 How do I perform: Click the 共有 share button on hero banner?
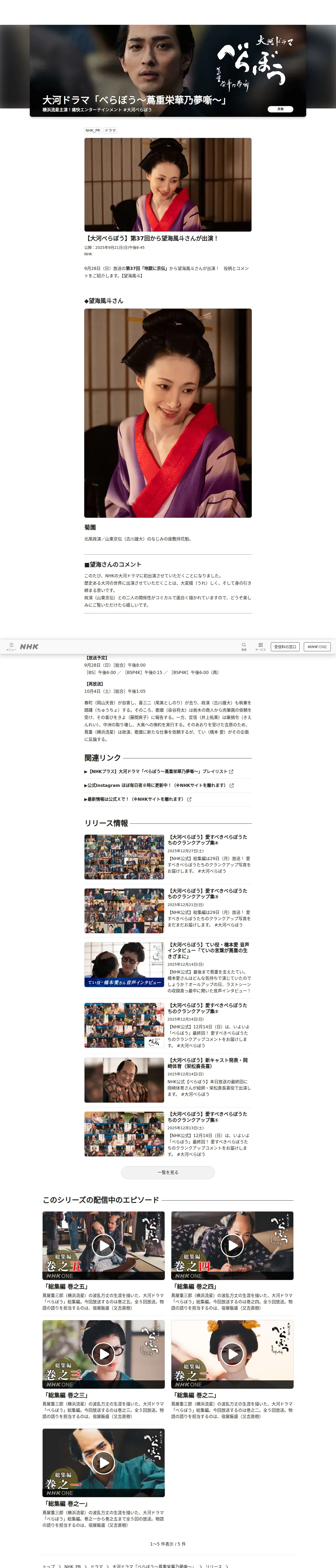click(x=281, y=109)
